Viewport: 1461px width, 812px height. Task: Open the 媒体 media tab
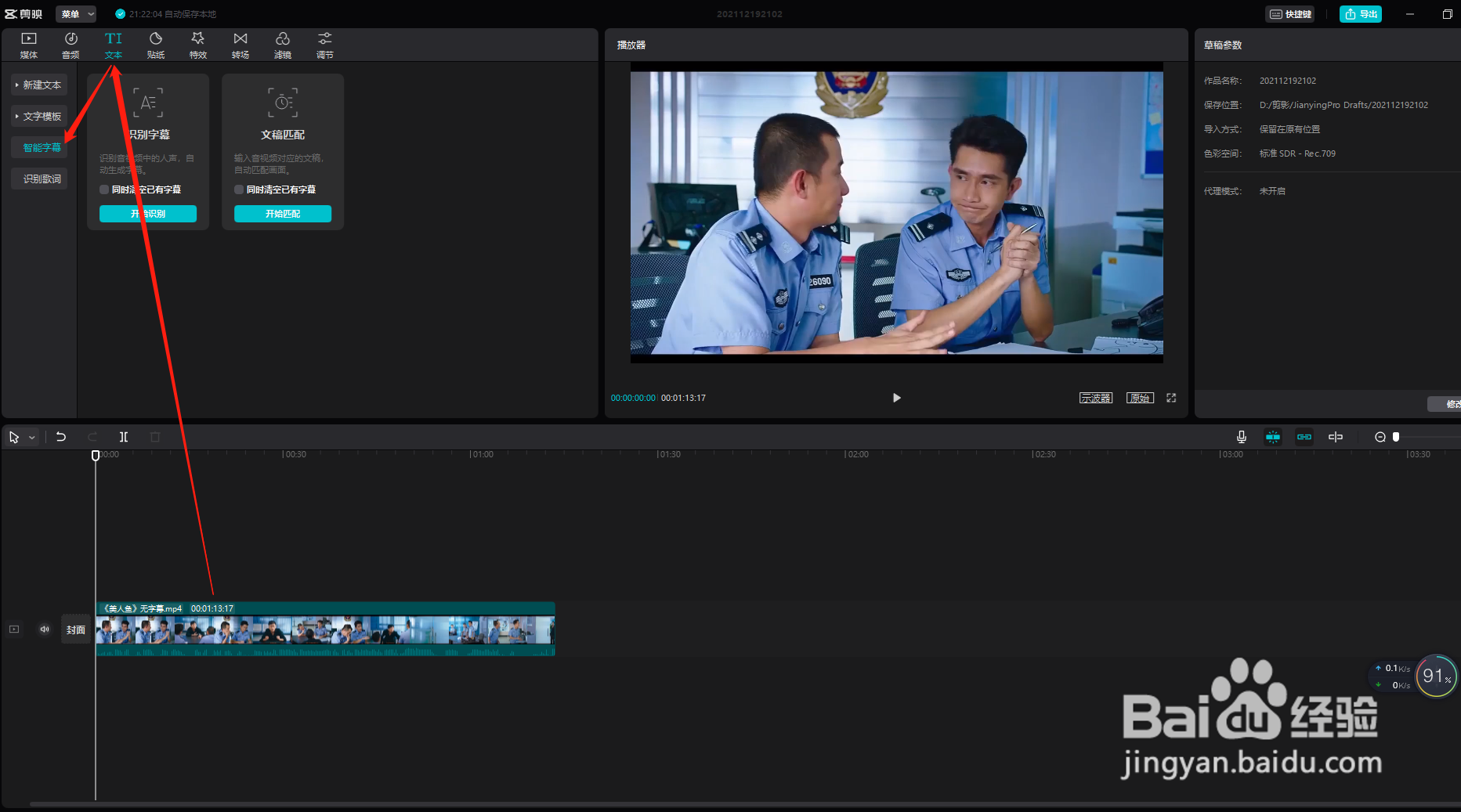[29, 45]
